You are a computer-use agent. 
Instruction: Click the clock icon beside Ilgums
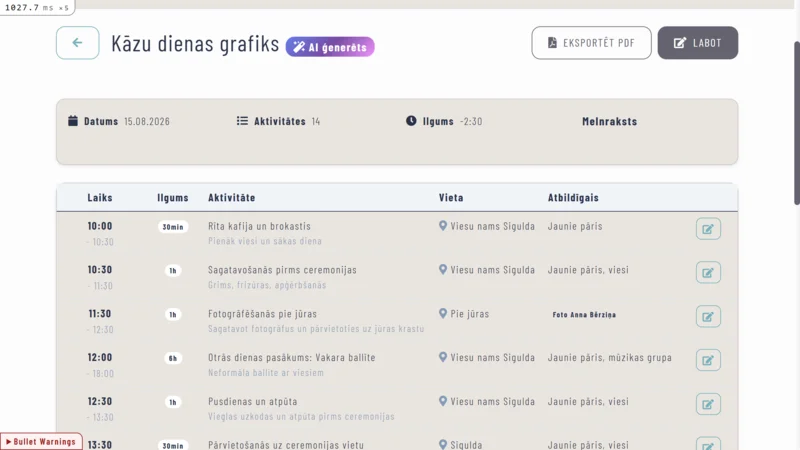pyautogui.click(x=411, y=121)
